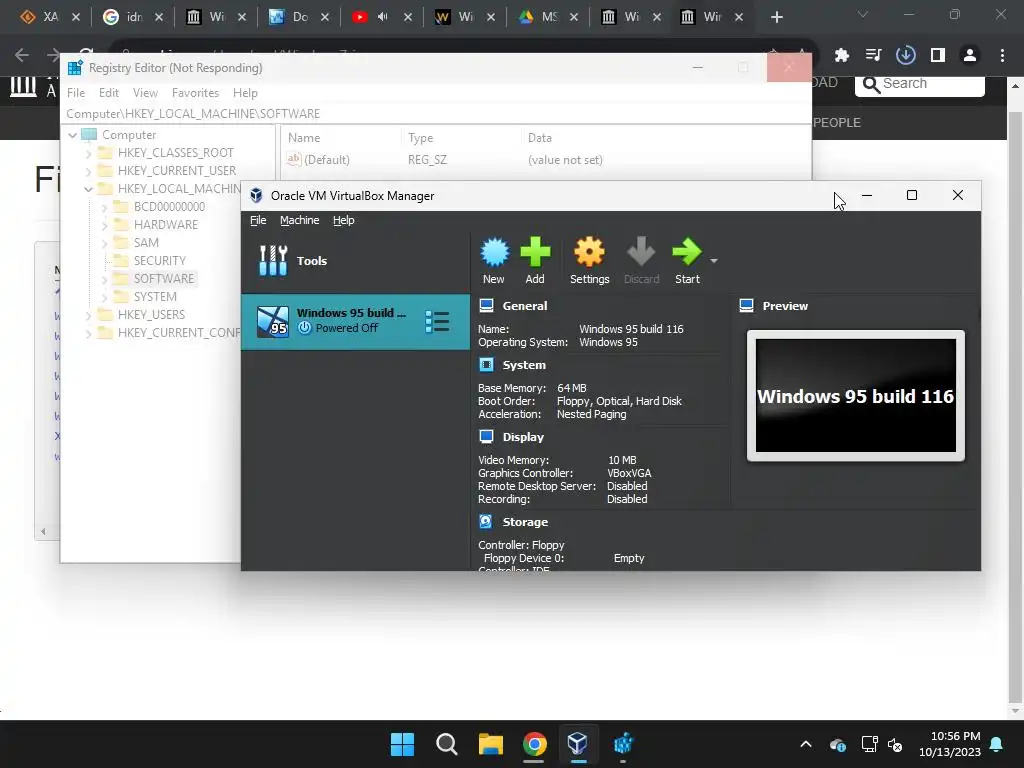Open the Start button dropdown arrow
This screenshot has height=768, width=1024.
tap(714, 261)
